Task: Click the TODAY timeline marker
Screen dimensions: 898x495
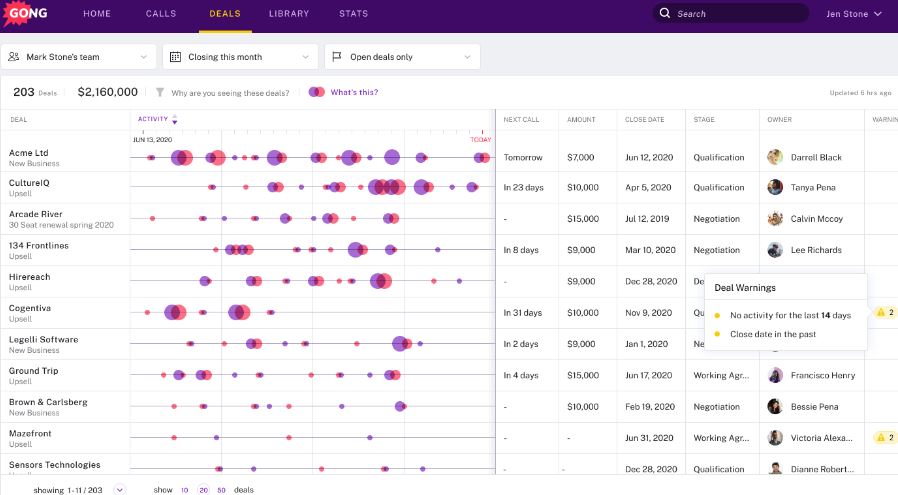Action: [480, 139]
